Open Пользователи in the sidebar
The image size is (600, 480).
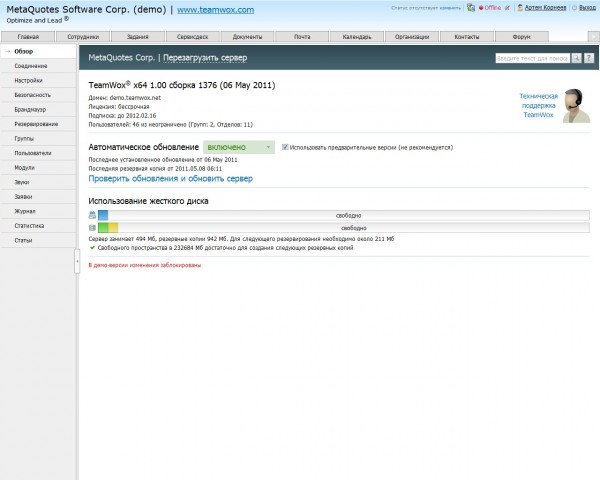tap(38, 153)
